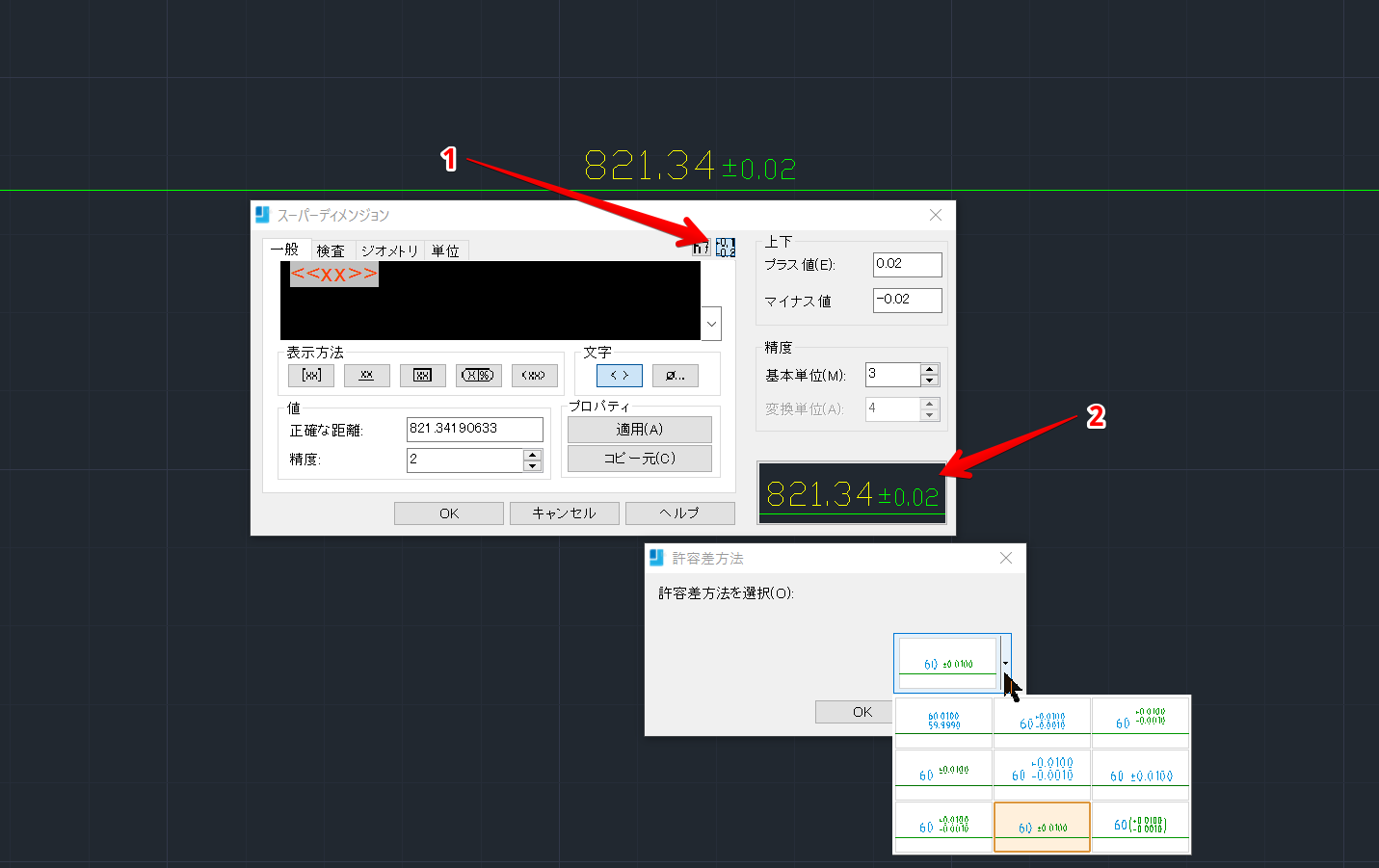Select the 821.34±0.02 dimension in the drawing

click(x=690, y=166)
